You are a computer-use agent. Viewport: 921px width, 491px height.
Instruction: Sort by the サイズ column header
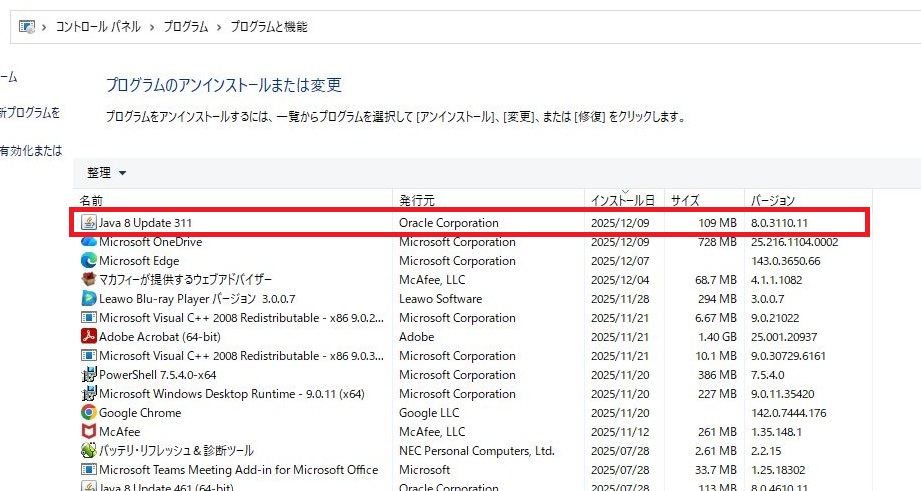click(x=685, y=200)
